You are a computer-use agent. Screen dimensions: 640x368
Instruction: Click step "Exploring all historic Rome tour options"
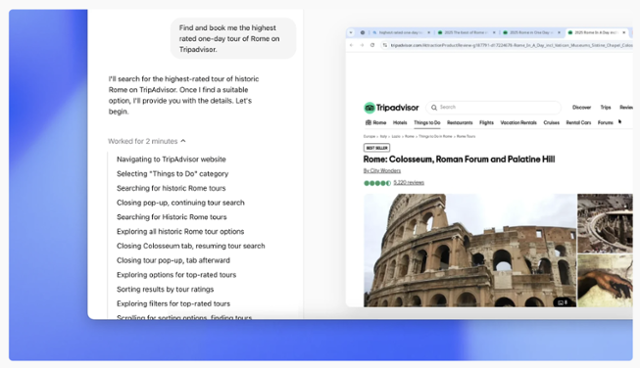(x=180, y=231)
